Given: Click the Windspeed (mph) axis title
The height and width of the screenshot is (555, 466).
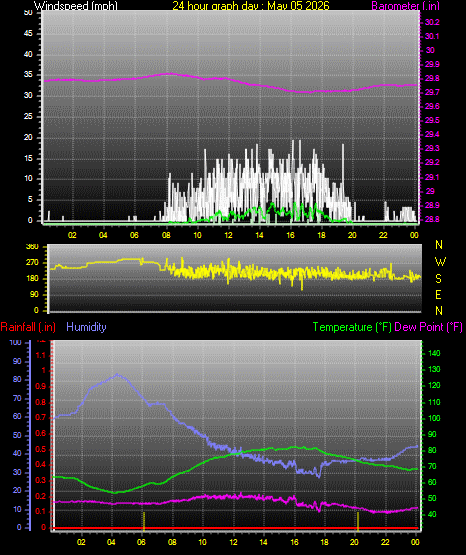Looking at the screenshot, I should click(76, 6).
